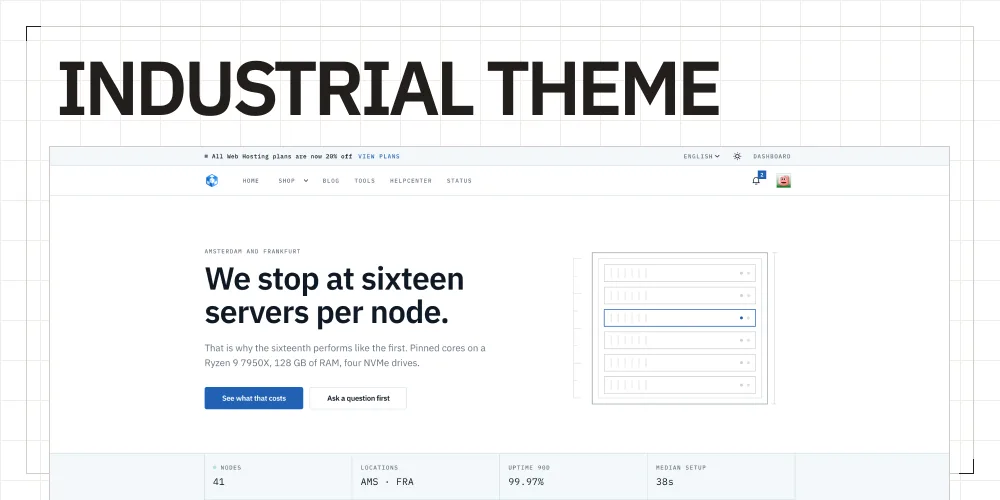Open the Status nav item
This screenshot has height=500, width=1000.
point(459,180)
